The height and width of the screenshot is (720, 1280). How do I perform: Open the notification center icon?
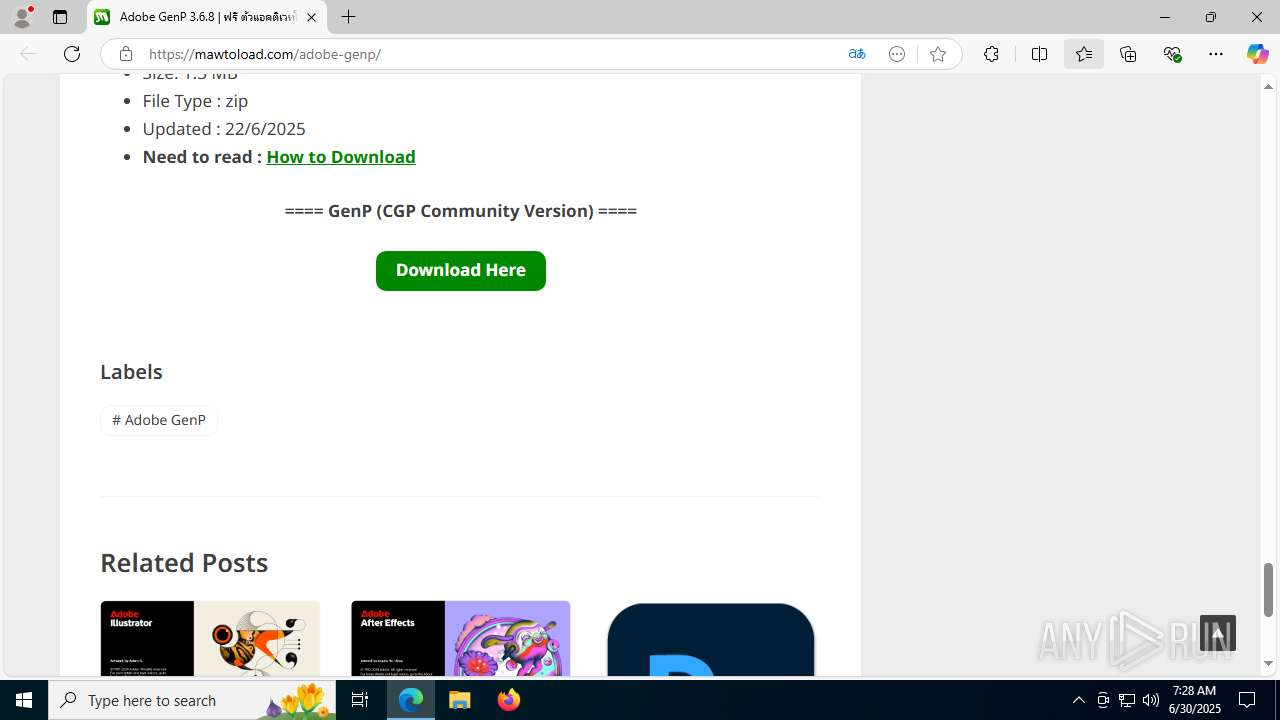pyautogui.click(x=1247, y=700)
